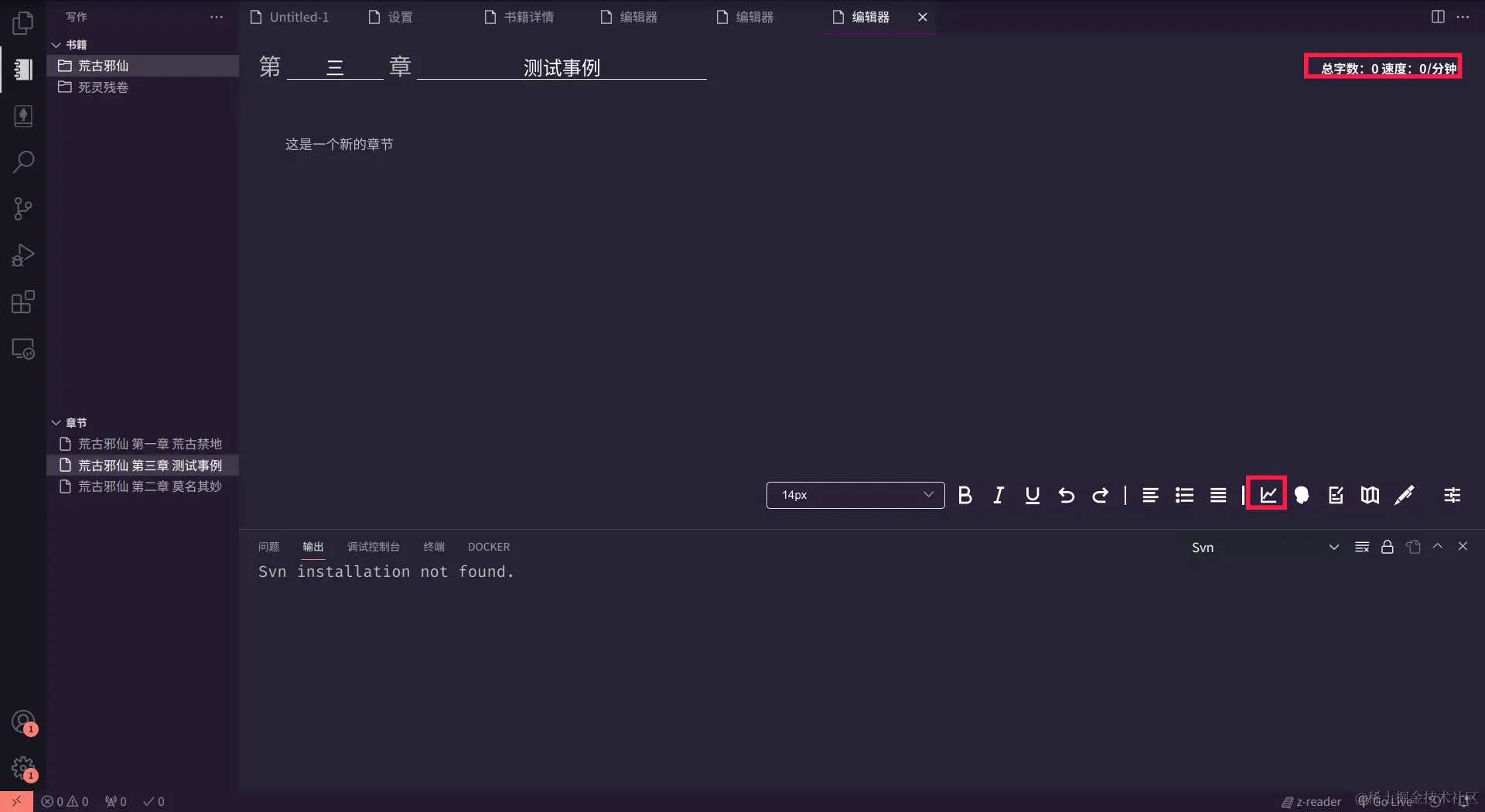Viewport: 1485px width, 812px height.
Task: Select chapter 荒古邪仙 第一章 荒古禁地
Action: coord(149,444)
